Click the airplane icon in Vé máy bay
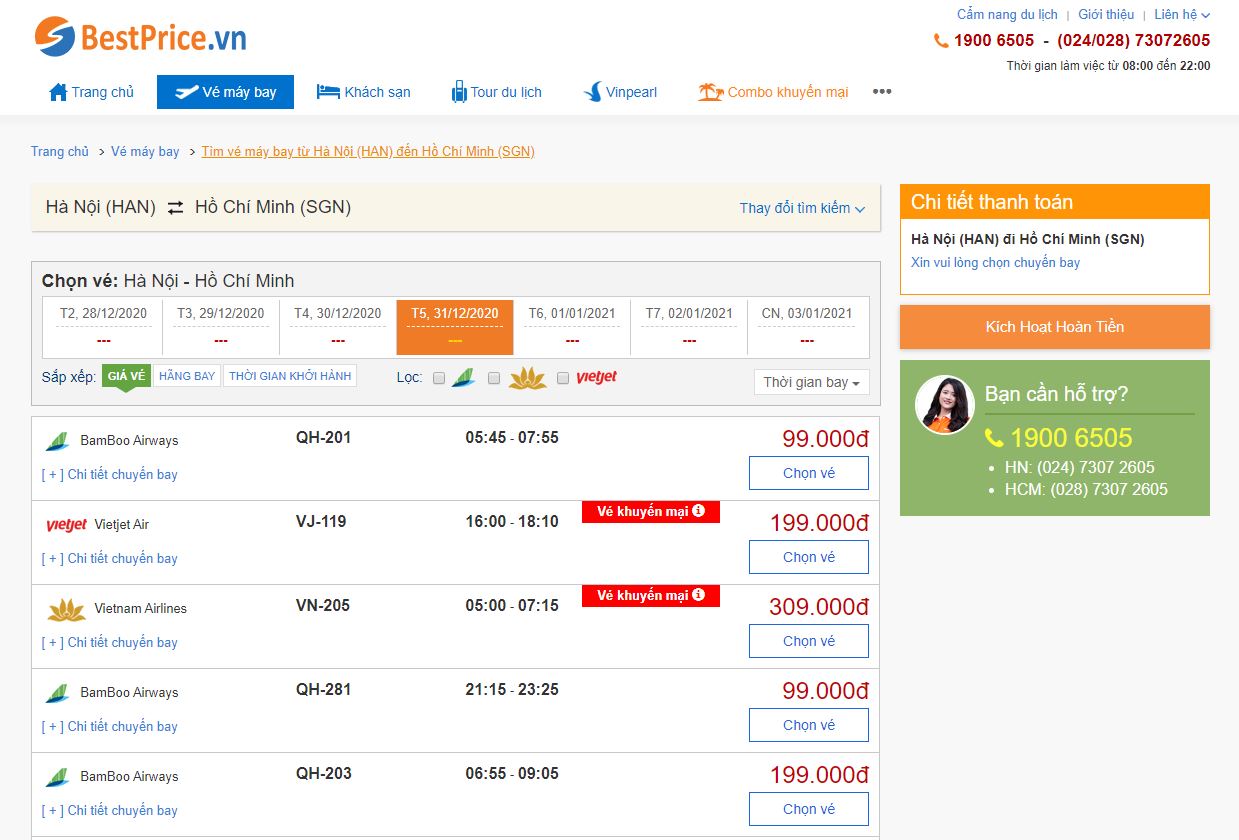This screenshot has height=840, width=1239. [x=186, y=92]
